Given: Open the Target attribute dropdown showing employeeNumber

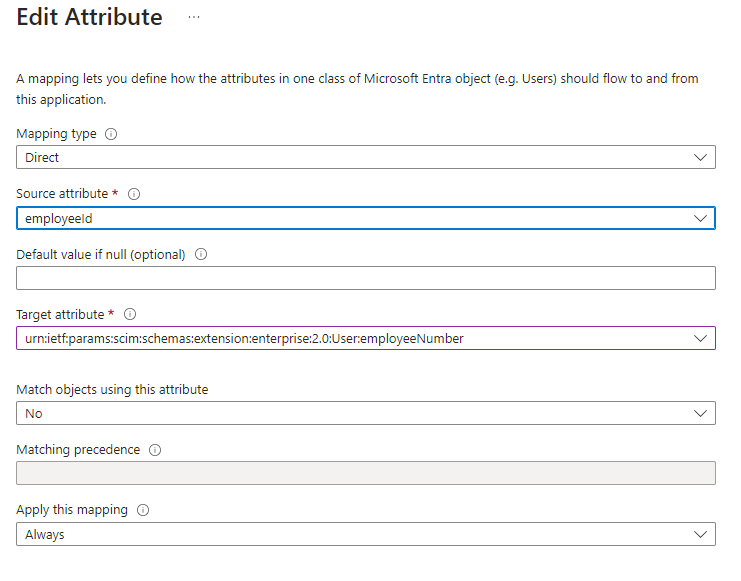Looking at the screenshot, I should coord(366,338).
